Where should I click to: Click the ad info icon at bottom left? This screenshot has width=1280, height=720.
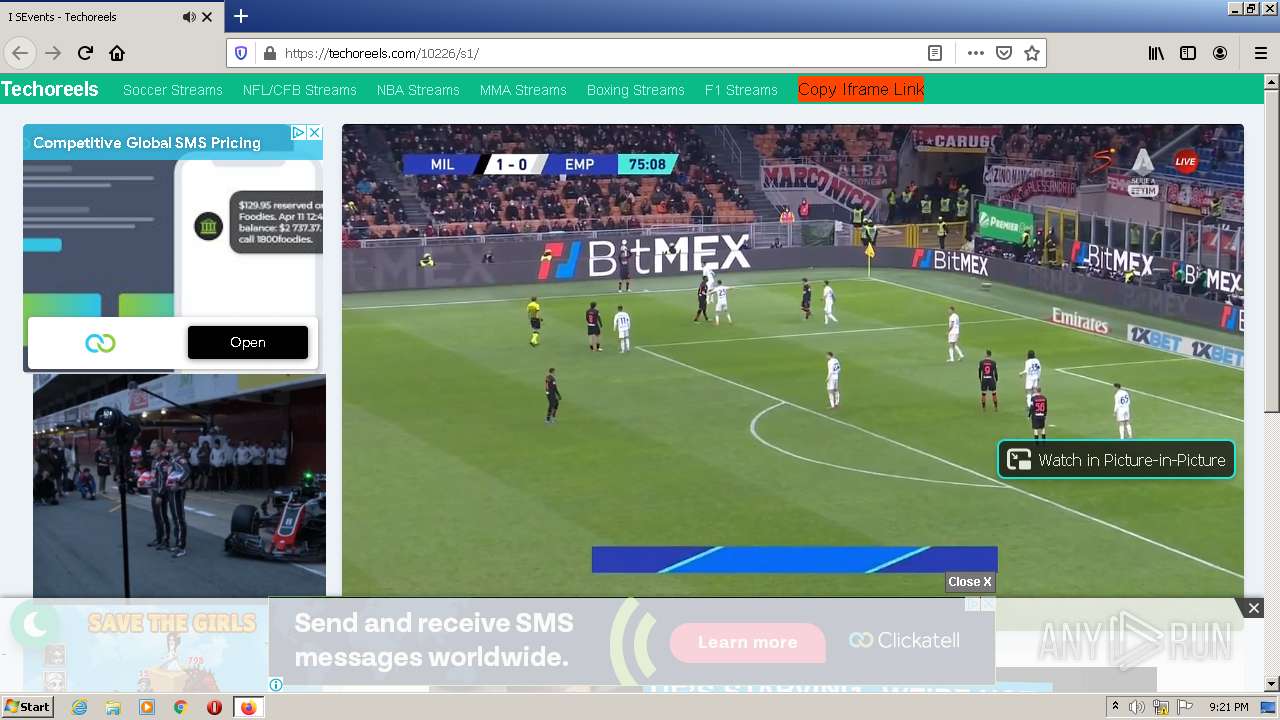point(276,685)
